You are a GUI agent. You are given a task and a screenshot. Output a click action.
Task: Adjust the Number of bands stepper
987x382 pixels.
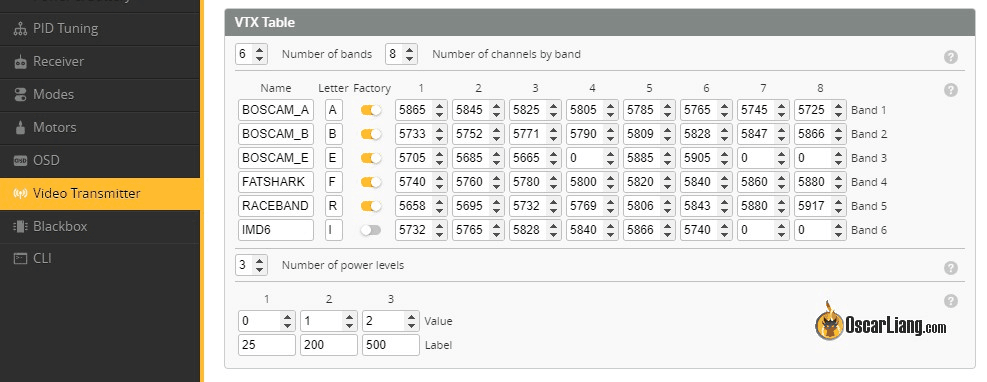260,54
